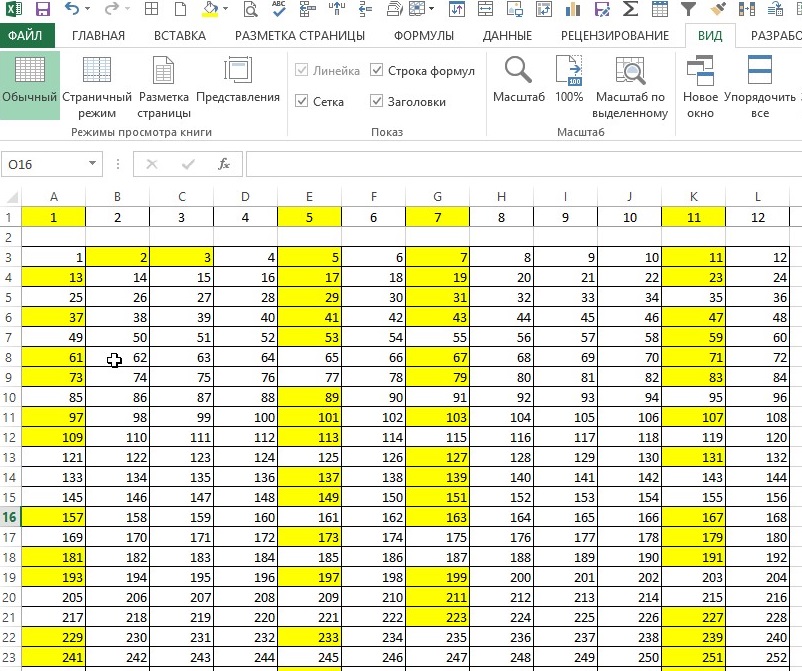
Task: Redo the undone action
Action: tap(111, 8)
